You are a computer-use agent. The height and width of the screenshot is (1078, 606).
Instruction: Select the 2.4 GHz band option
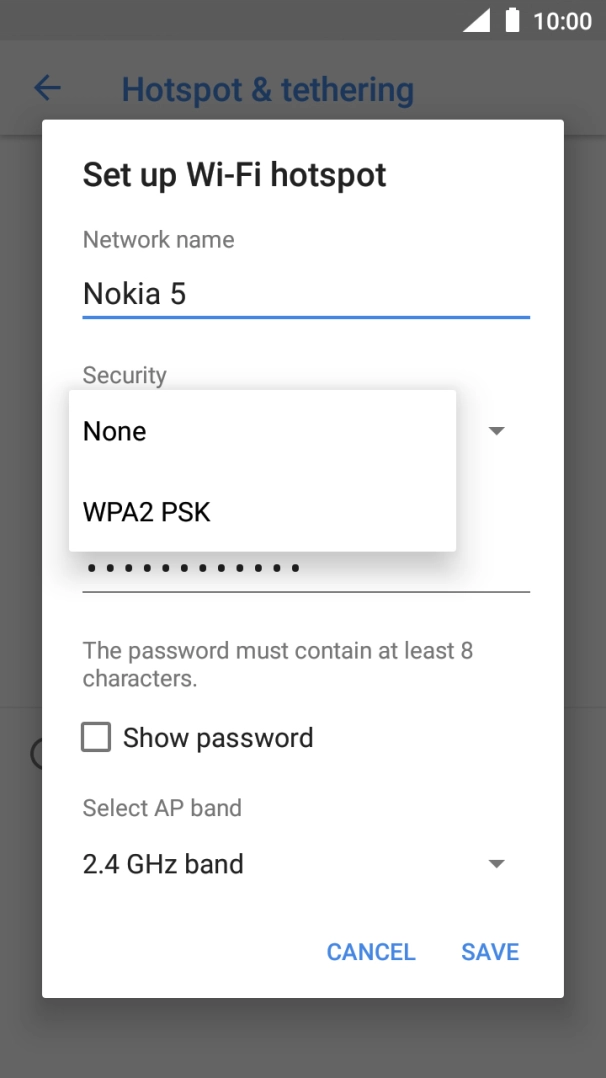[161, 863]
